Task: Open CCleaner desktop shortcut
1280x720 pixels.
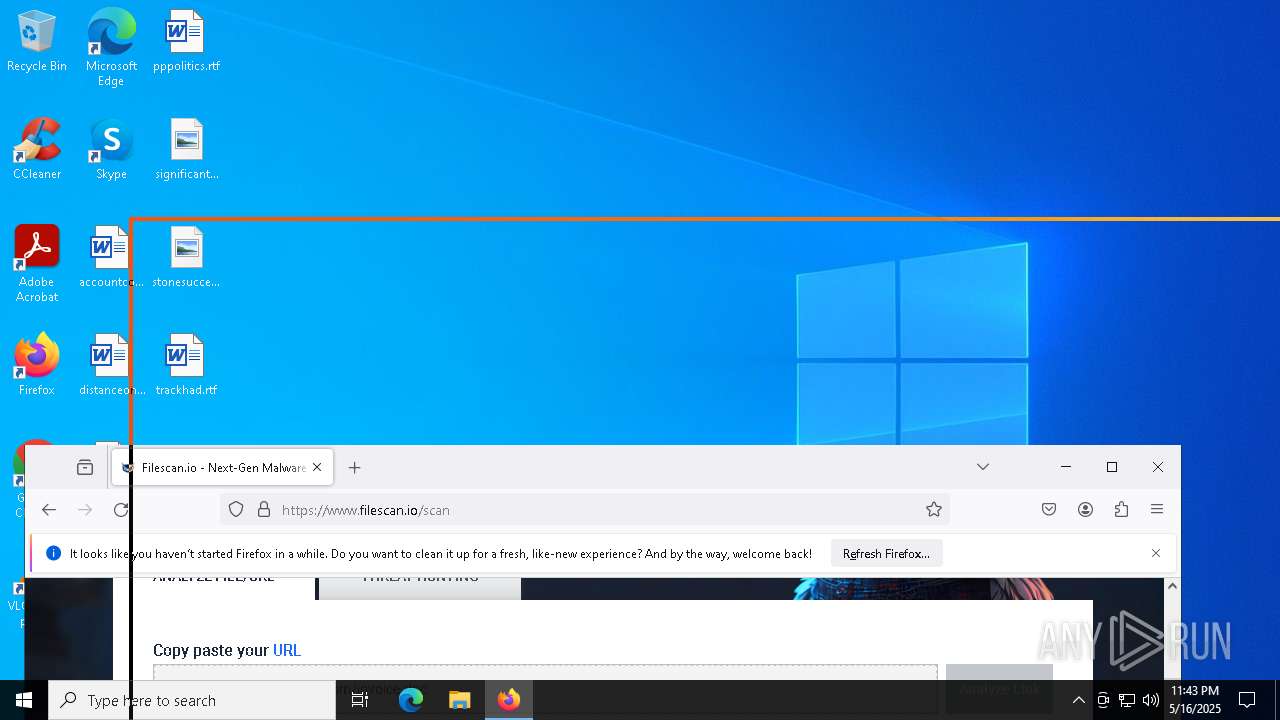Action: (x=37, y=150)
